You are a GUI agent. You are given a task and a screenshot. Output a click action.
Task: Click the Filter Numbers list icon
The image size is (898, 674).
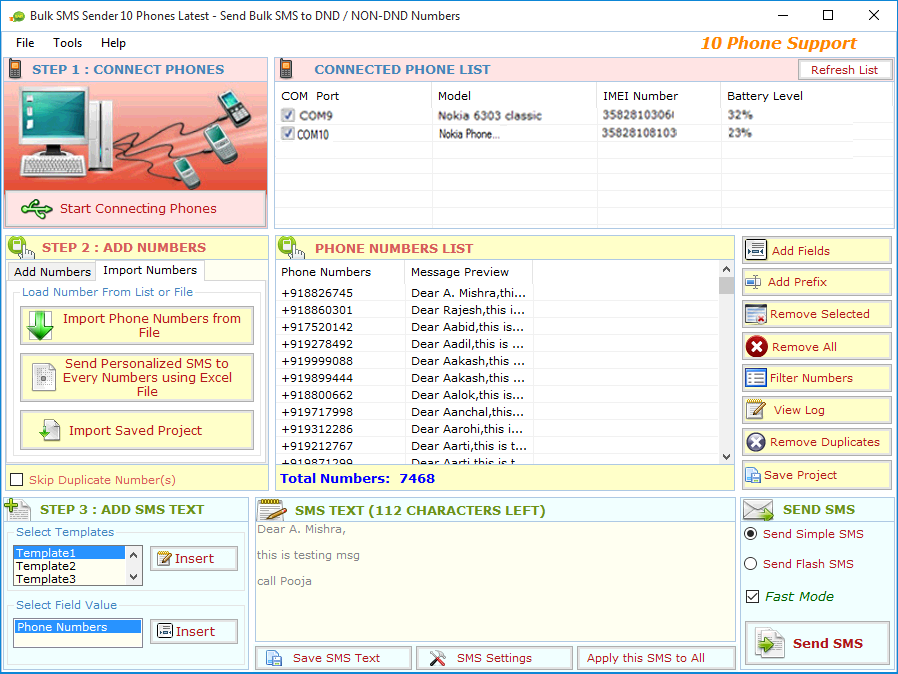point(756,378)
